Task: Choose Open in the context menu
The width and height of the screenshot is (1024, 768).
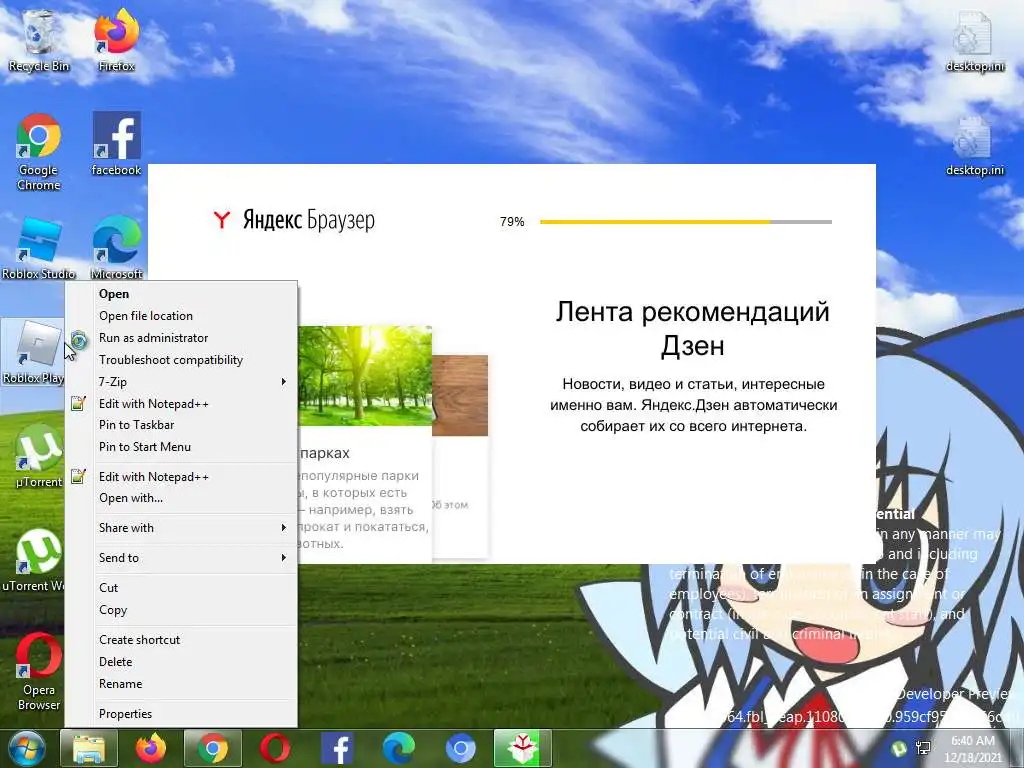Action: (x=182, y=294)
